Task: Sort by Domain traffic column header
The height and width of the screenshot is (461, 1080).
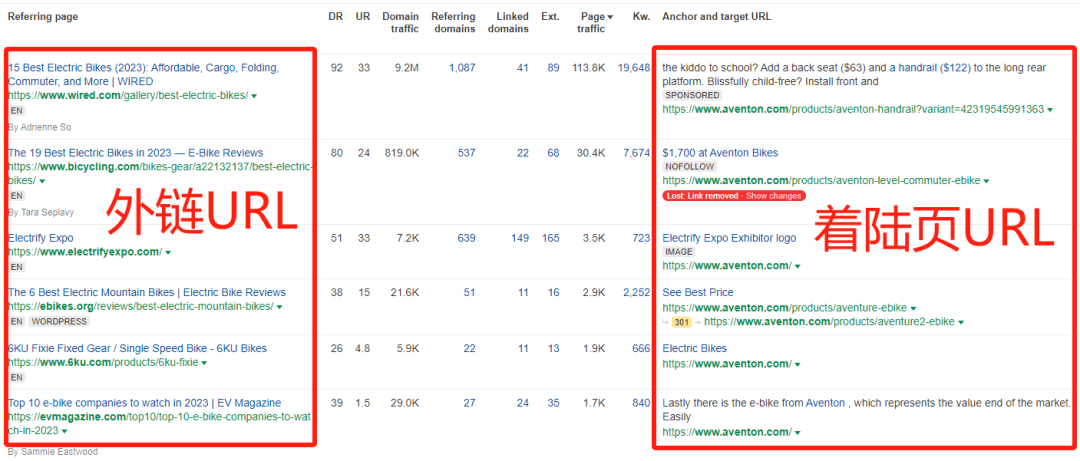Action: point(400,23)
